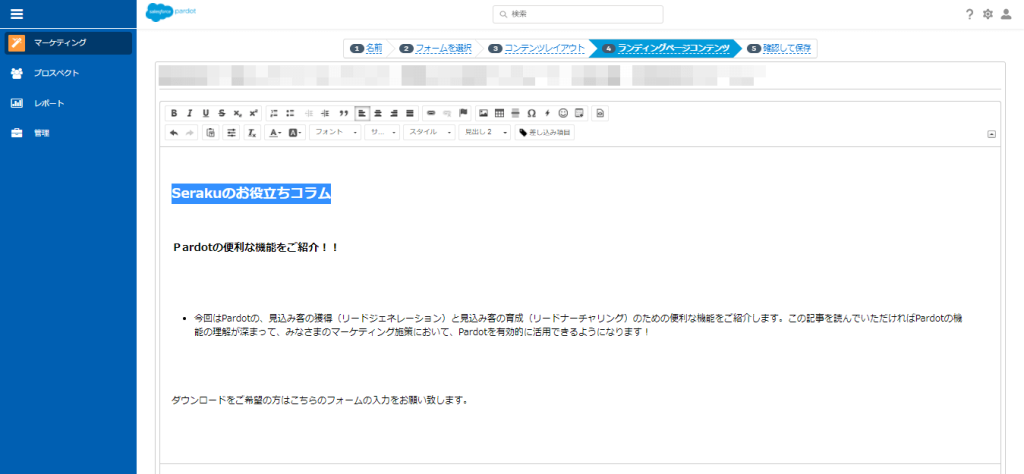Apply strikethrough formatting

click(221, 113)
